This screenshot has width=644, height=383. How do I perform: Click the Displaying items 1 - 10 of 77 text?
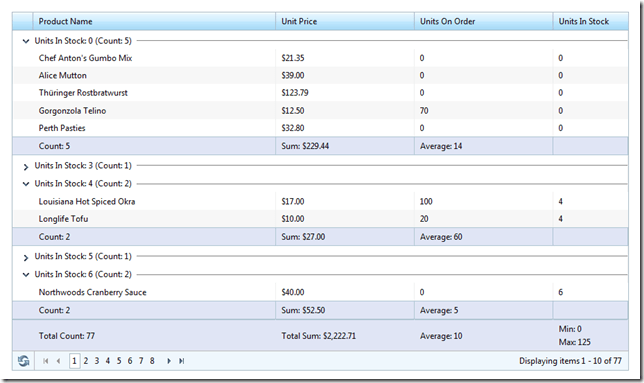[x=570, y=361]
